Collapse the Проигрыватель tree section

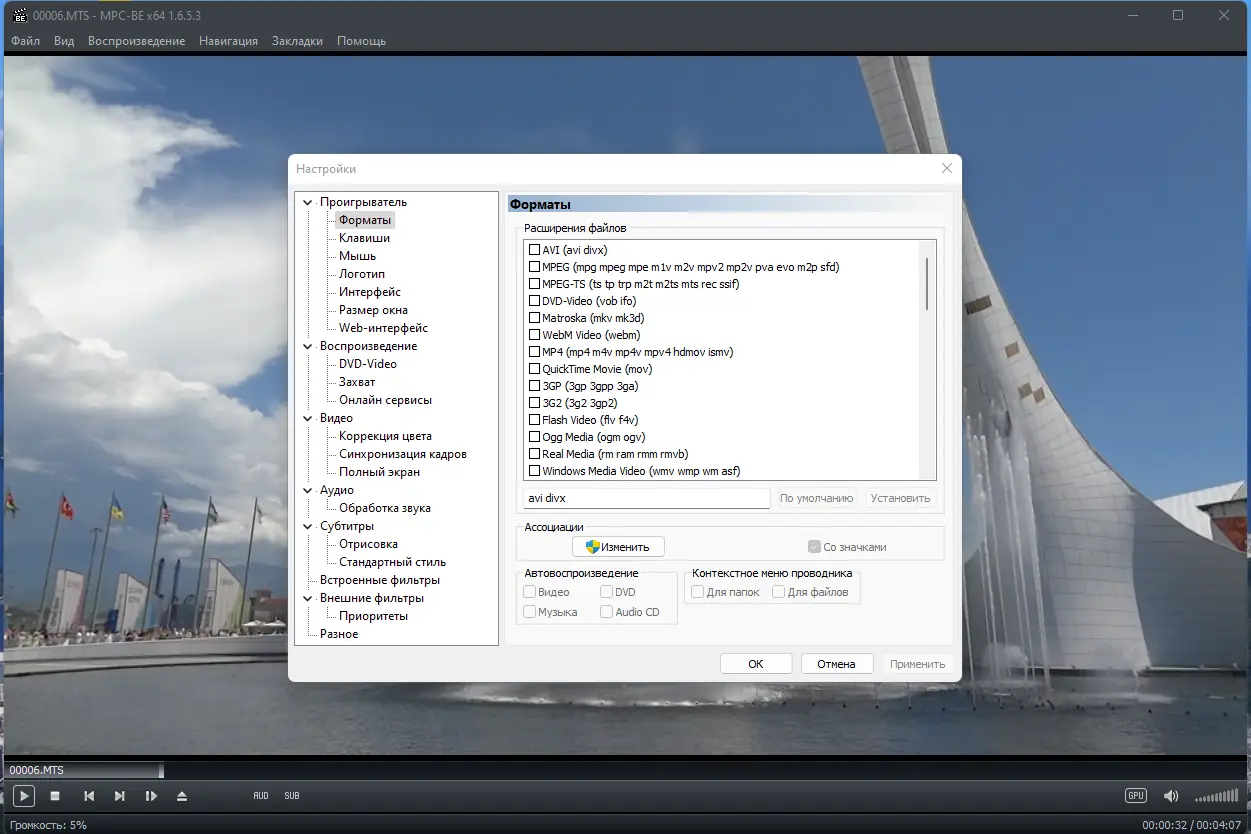point(308,201)
